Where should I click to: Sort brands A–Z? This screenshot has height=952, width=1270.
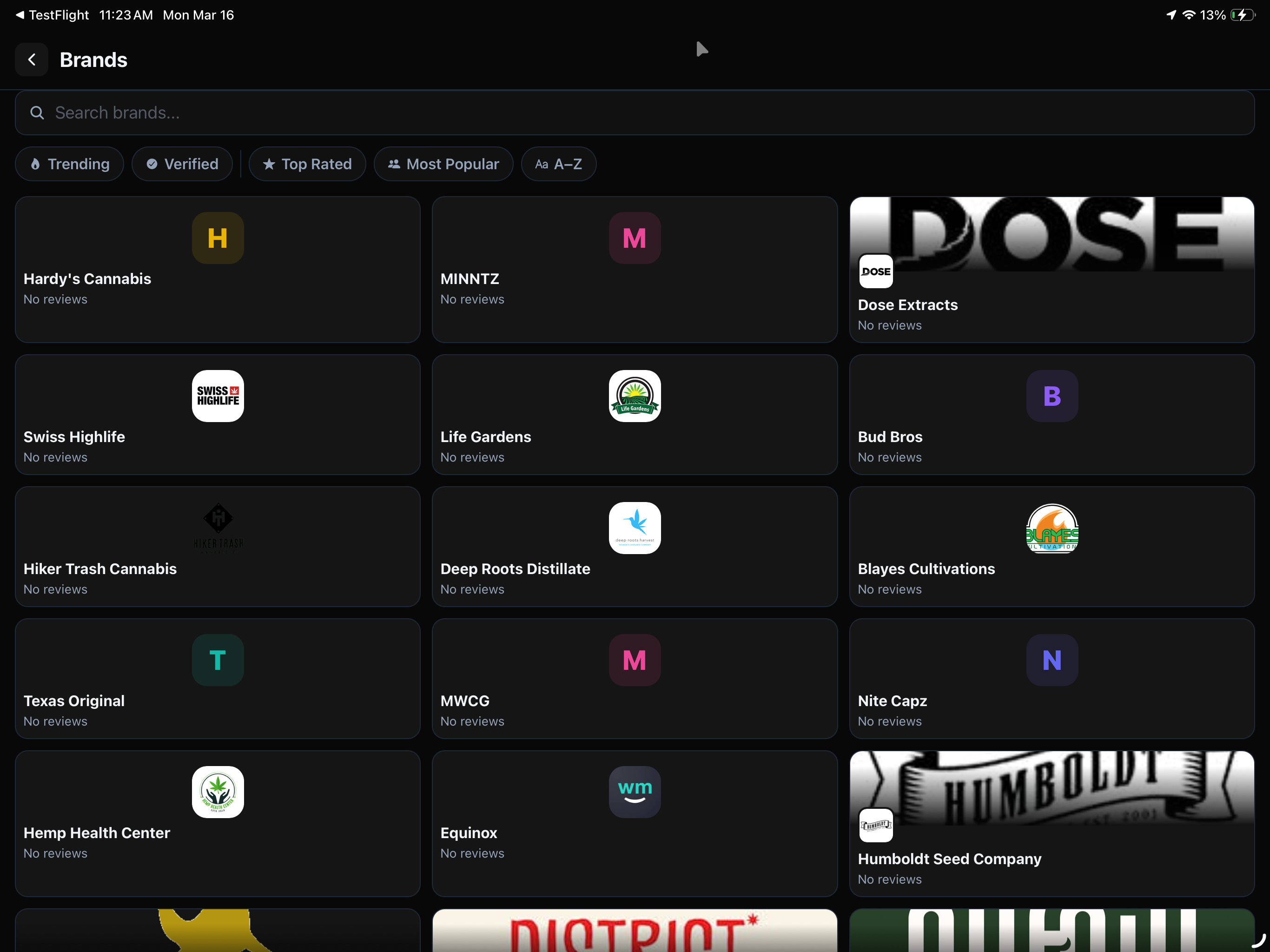click(x=559, y=164)
